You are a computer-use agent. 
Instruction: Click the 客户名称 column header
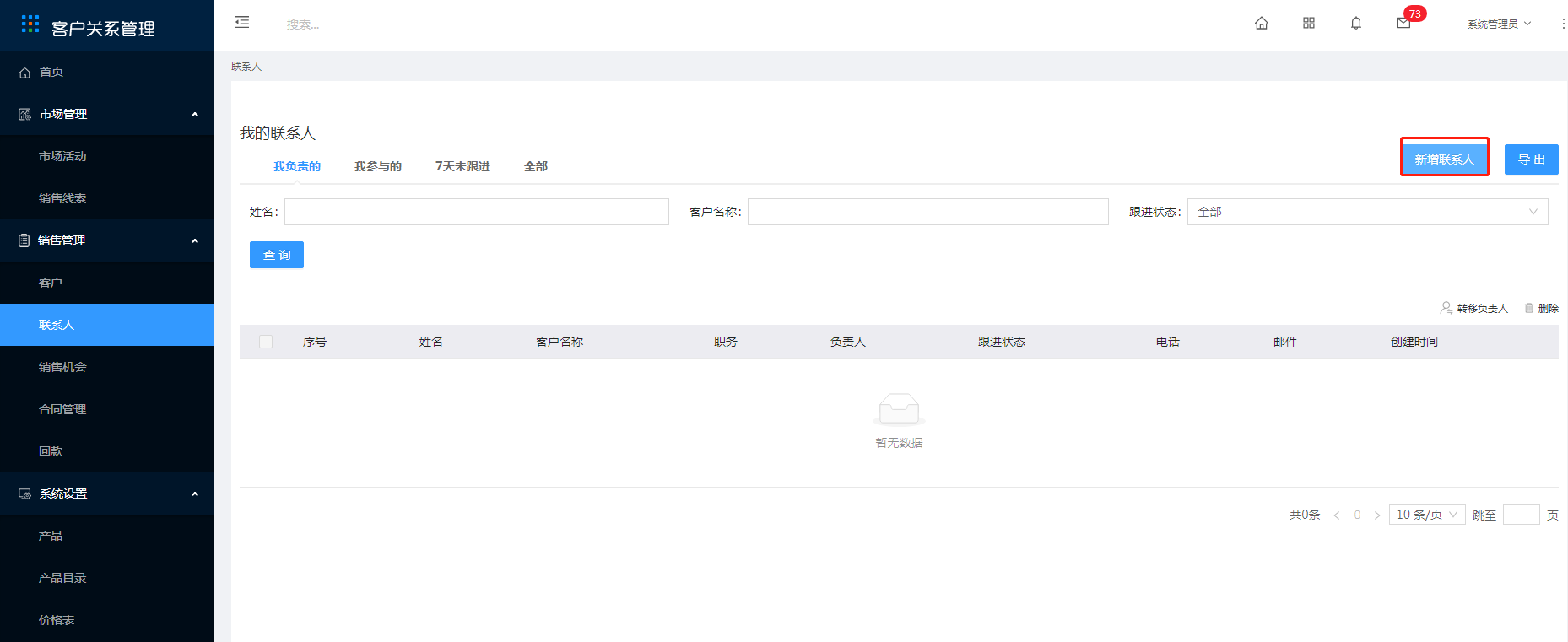point(560,342)
